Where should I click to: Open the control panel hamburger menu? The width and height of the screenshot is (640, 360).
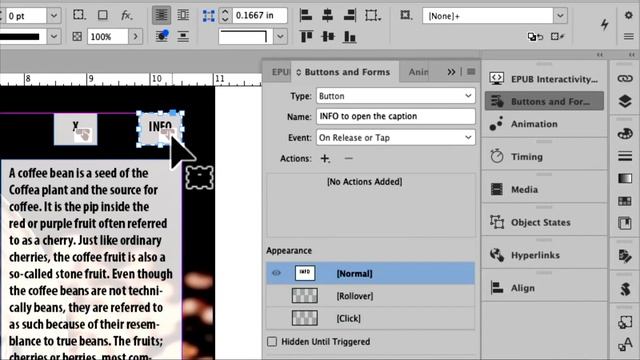click(x=629, y=37)
